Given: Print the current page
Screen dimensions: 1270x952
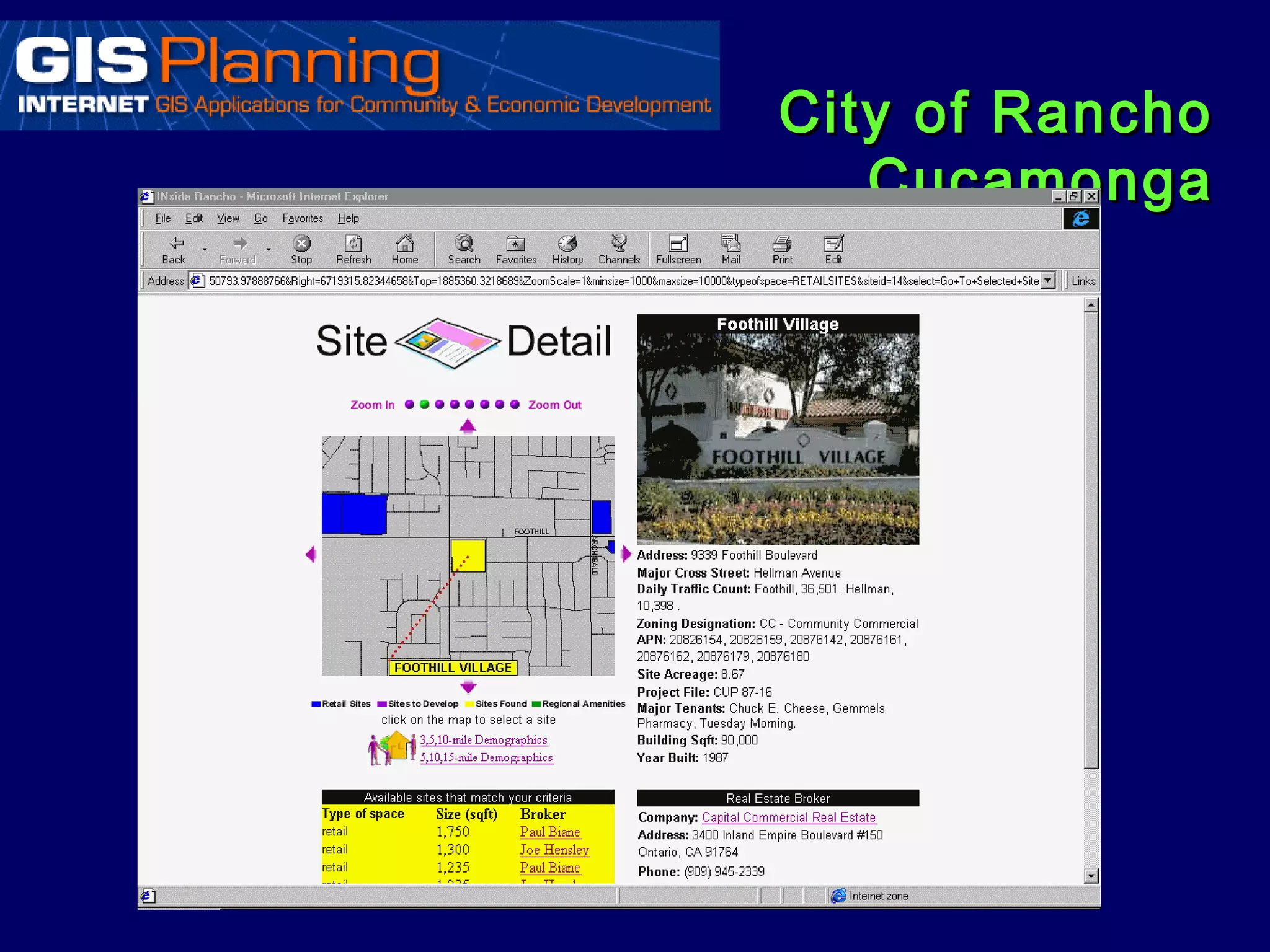Looking at the screenshot, I should click(x=782, y=250).
